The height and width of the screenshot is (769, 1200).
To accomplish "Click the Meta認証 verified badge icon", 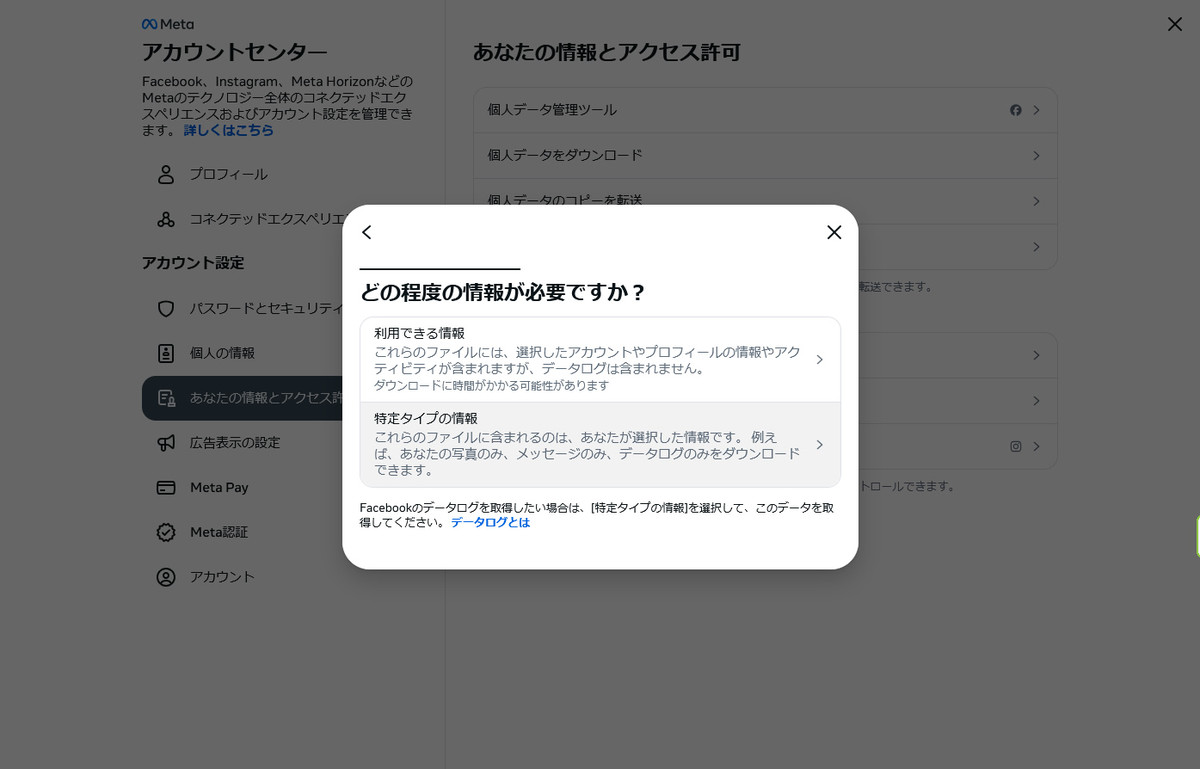I will coord(166,532).
